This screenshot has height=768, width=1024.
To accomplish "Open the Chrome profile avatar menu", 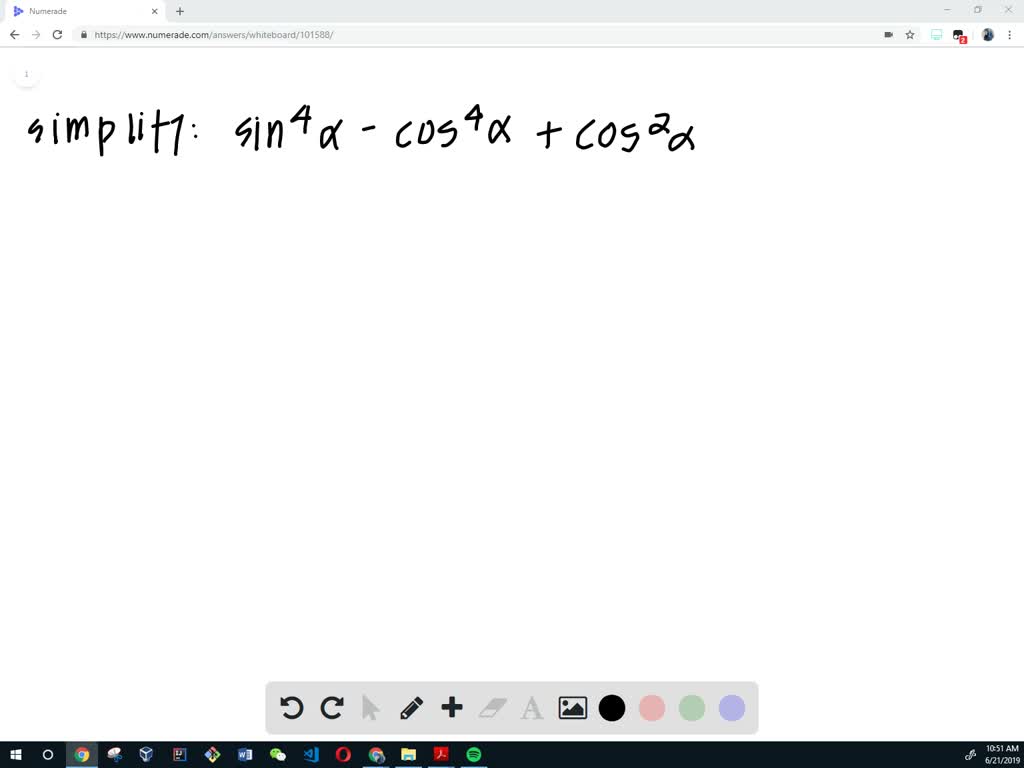I will click(988, 34).
